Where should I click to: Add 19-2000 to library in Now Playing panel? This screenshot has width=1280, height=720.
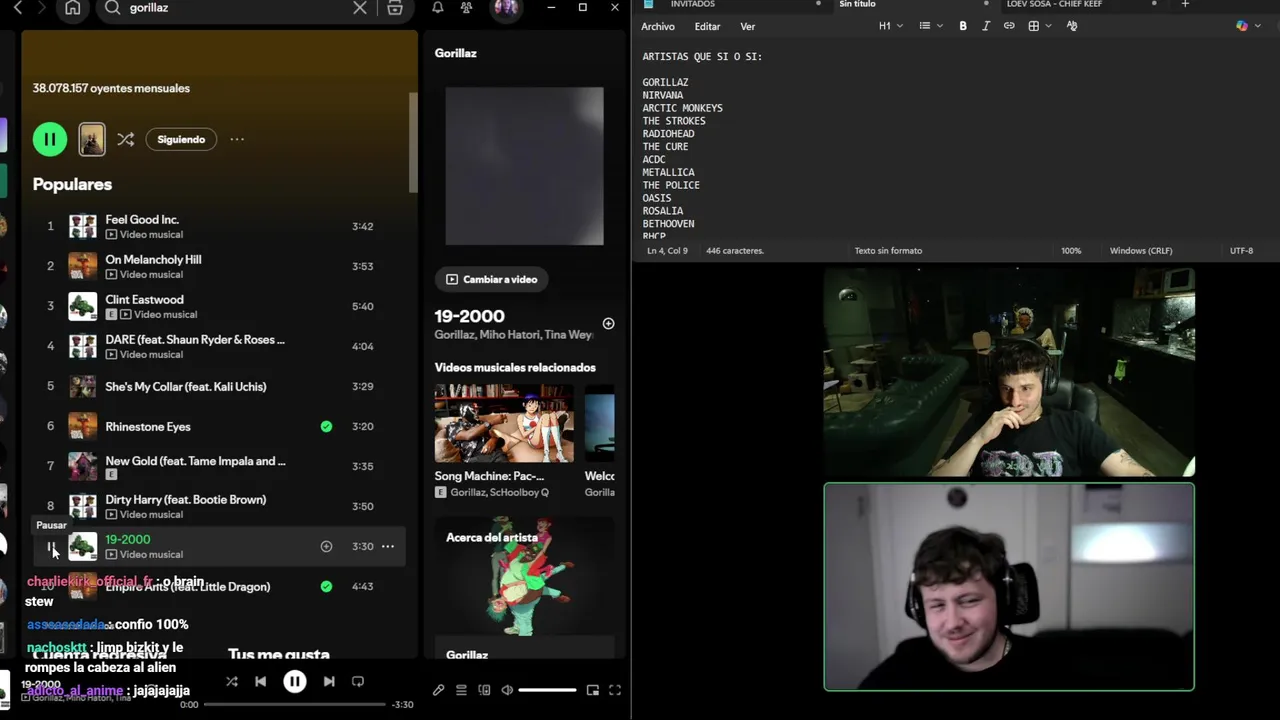tap(608, 323)
